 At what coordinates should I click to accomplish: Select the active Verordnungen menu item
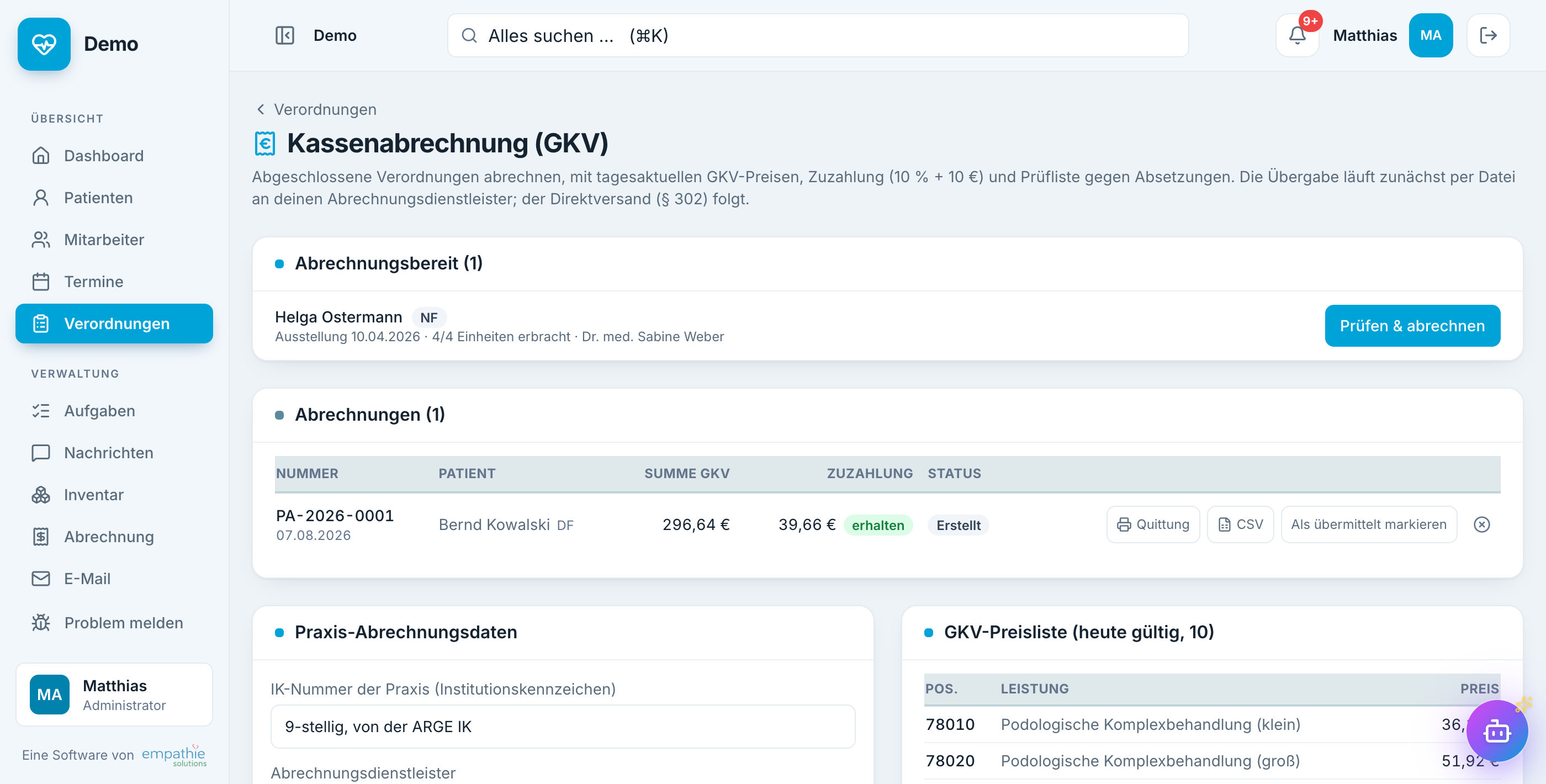114,324
